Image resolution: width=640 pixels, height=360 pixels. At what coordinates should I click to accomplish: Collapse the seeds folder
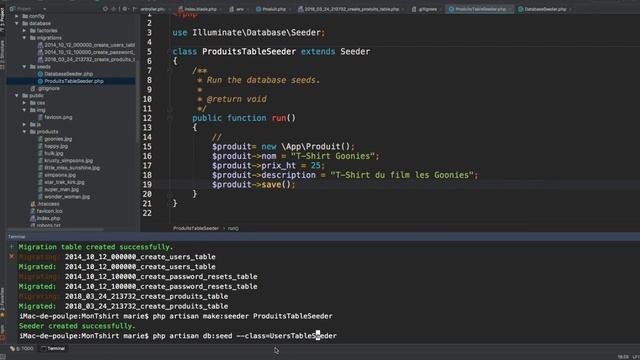[24, 67]
